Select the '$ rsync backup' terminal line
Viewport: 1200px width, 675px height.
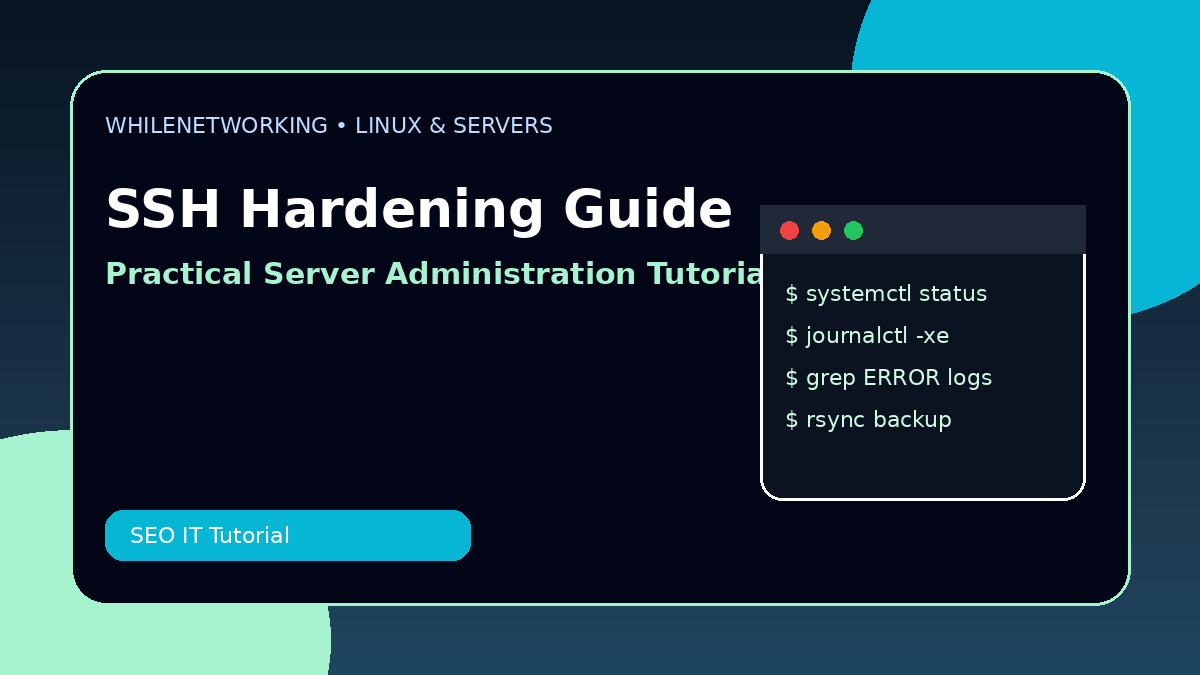pos(868,420)
